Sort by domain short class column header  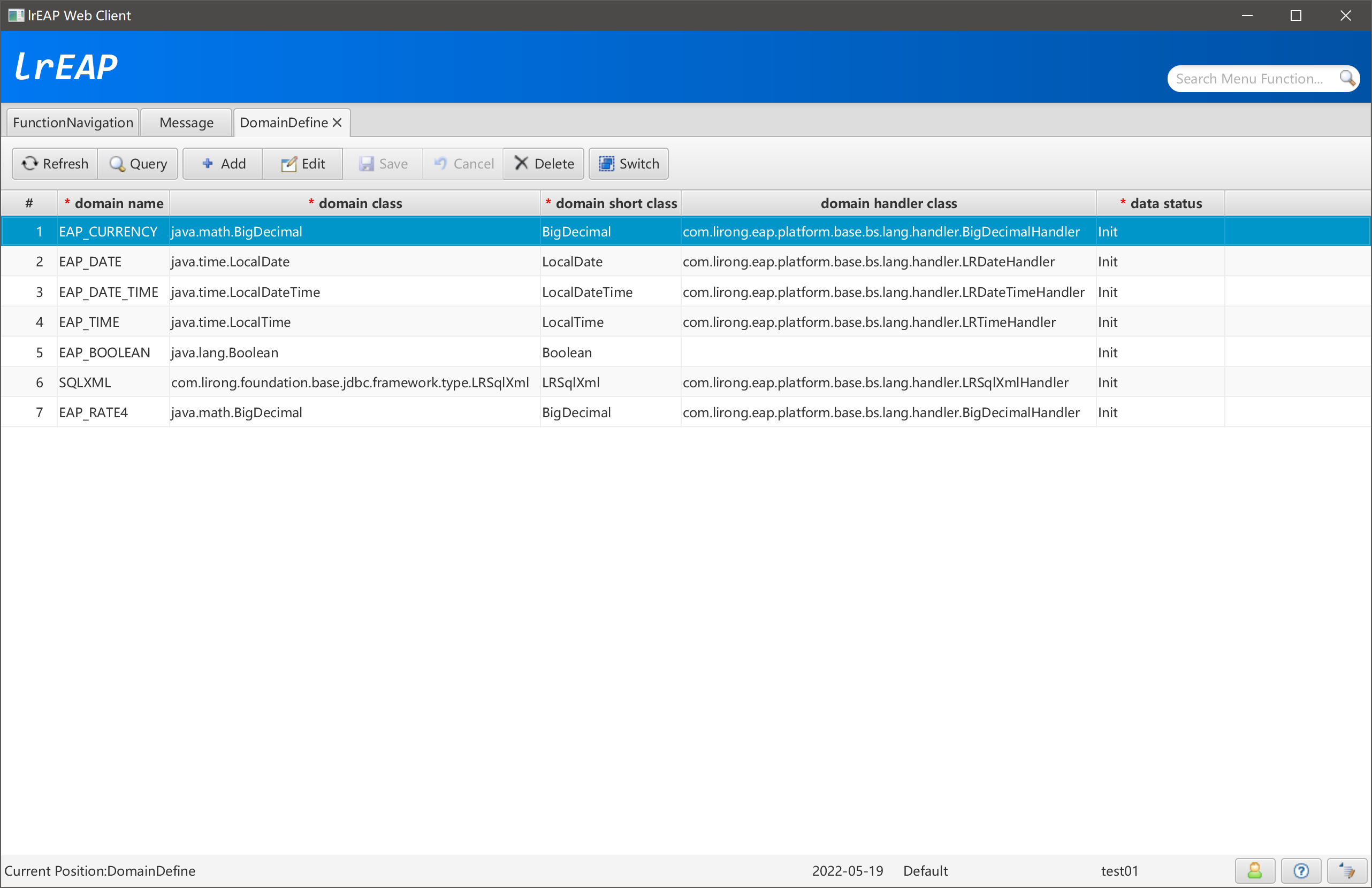611,203
